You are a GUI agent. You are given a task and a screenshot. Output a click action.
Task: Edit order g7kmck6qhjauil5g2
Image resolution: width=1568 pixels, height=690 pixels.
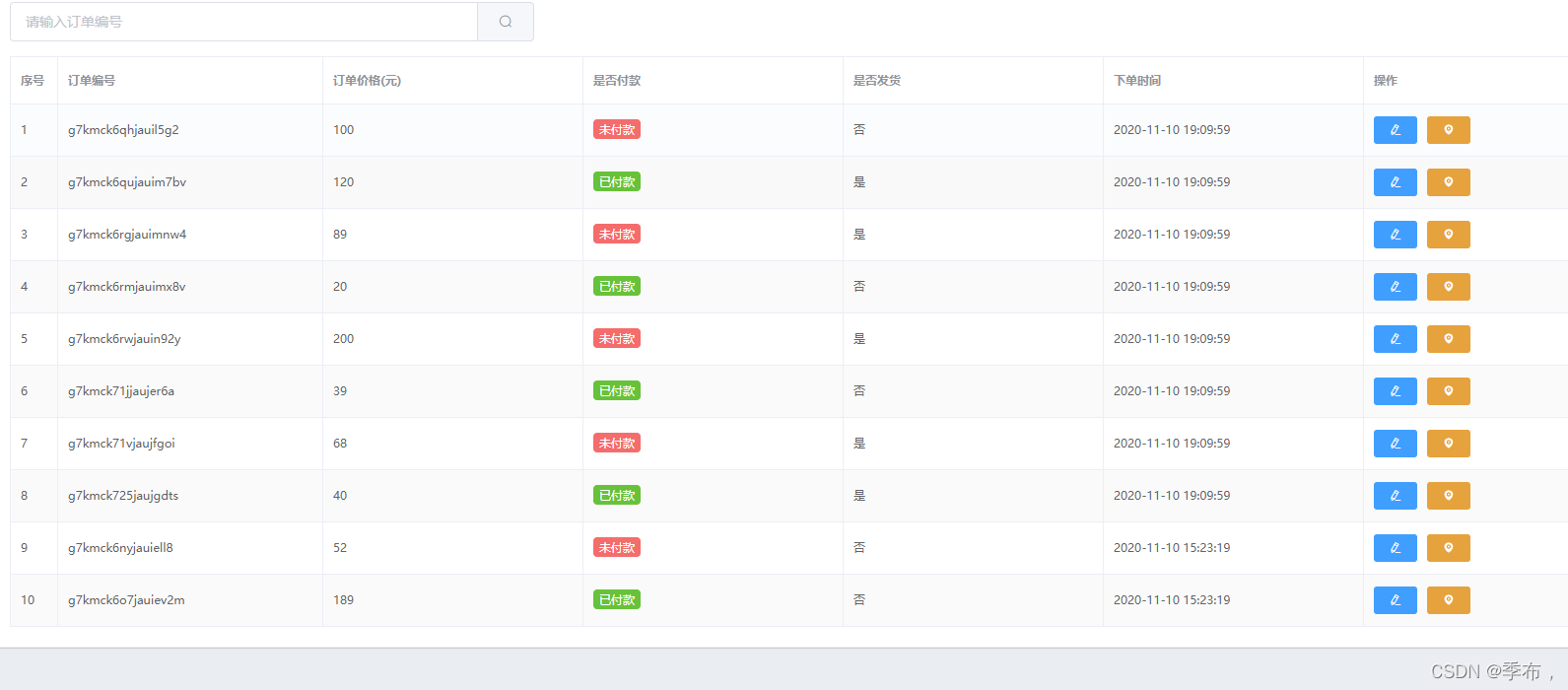coord(1395,130)
